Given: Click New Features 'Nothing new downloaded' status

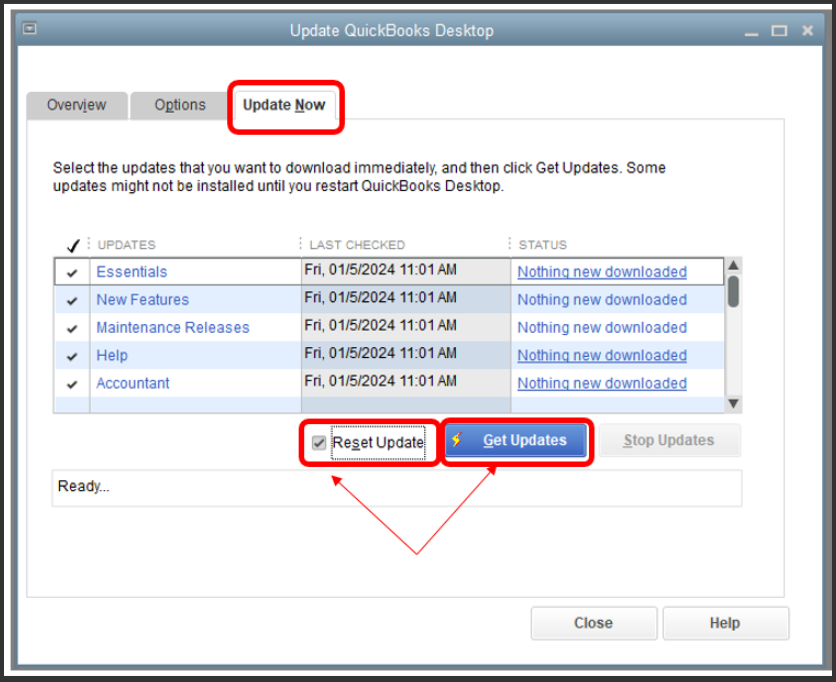Looking at the screenshot, I should (602, 300).
